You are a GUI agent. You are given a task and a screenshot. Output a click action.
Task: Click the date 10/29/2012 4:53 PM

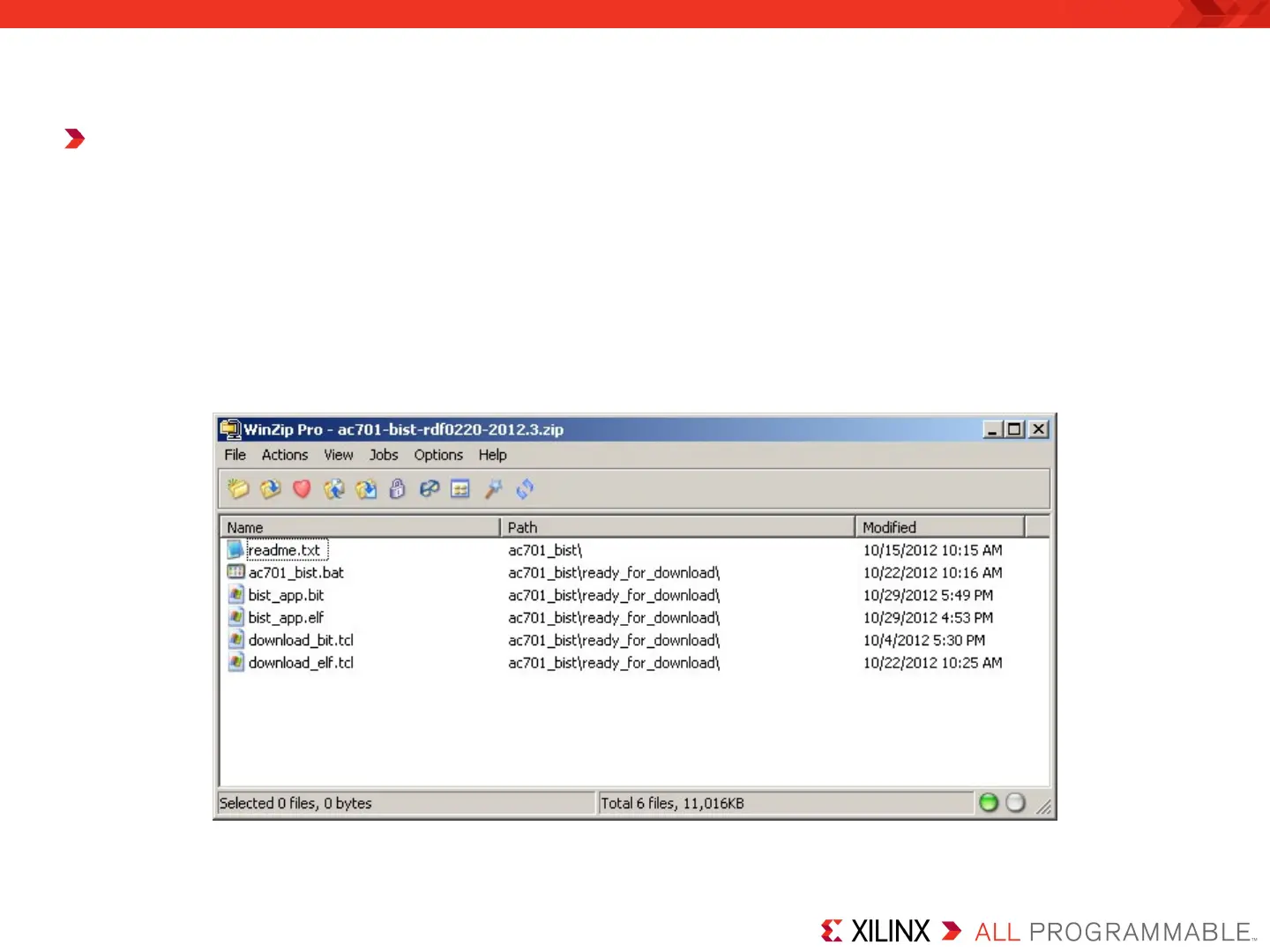pyautogui.click(x=928, y=617)
